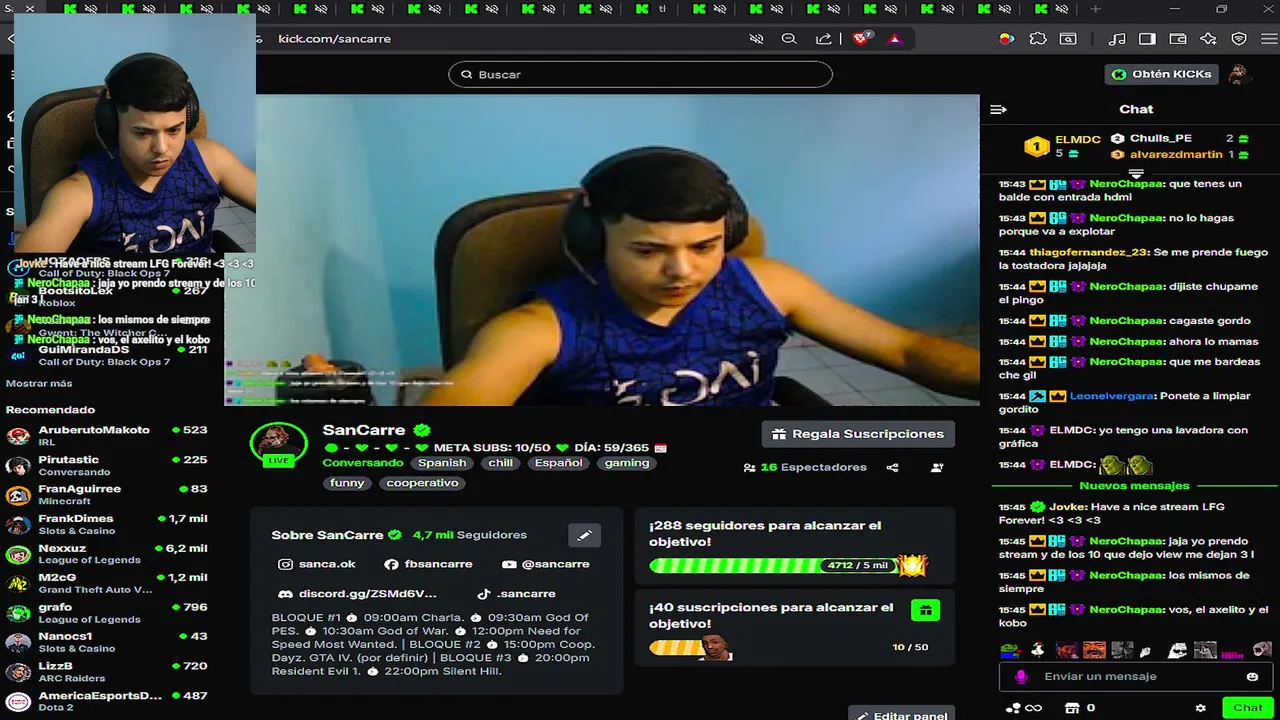Open AruberutoMakoto recommended channel

(106, 435)
